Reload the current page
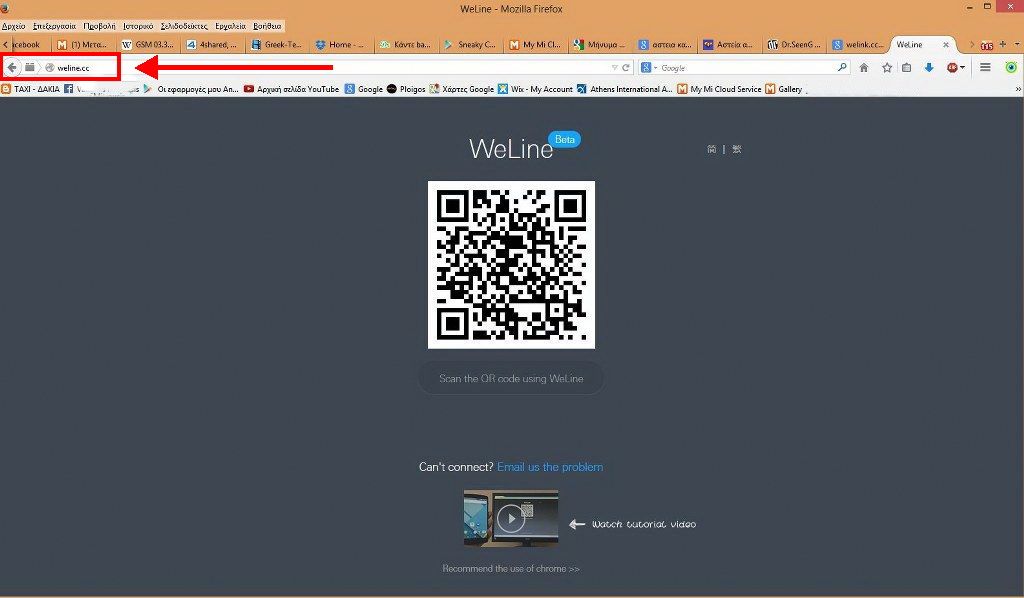 coord(626,67)
